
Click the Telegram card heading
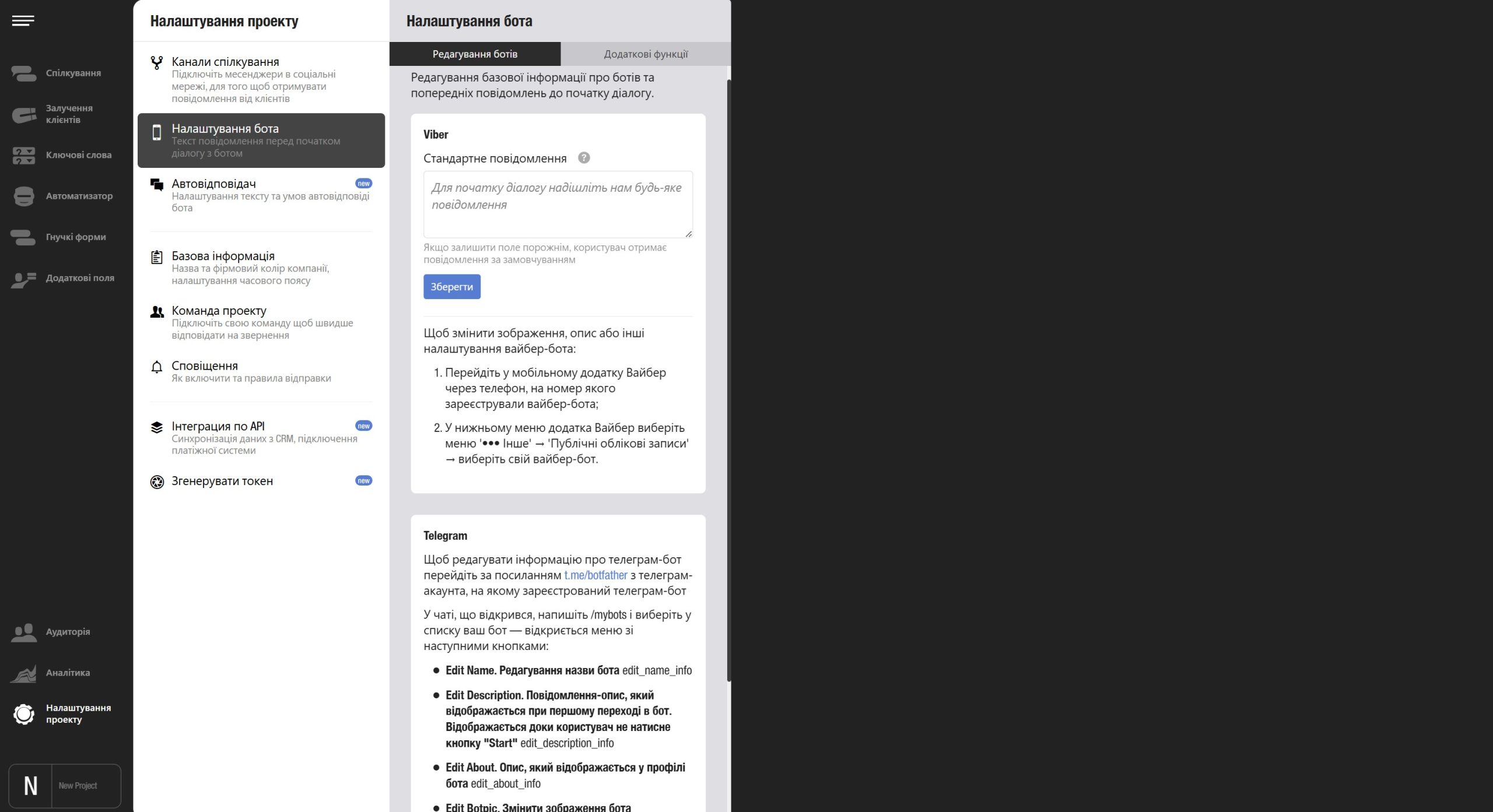tap(445, 536)
